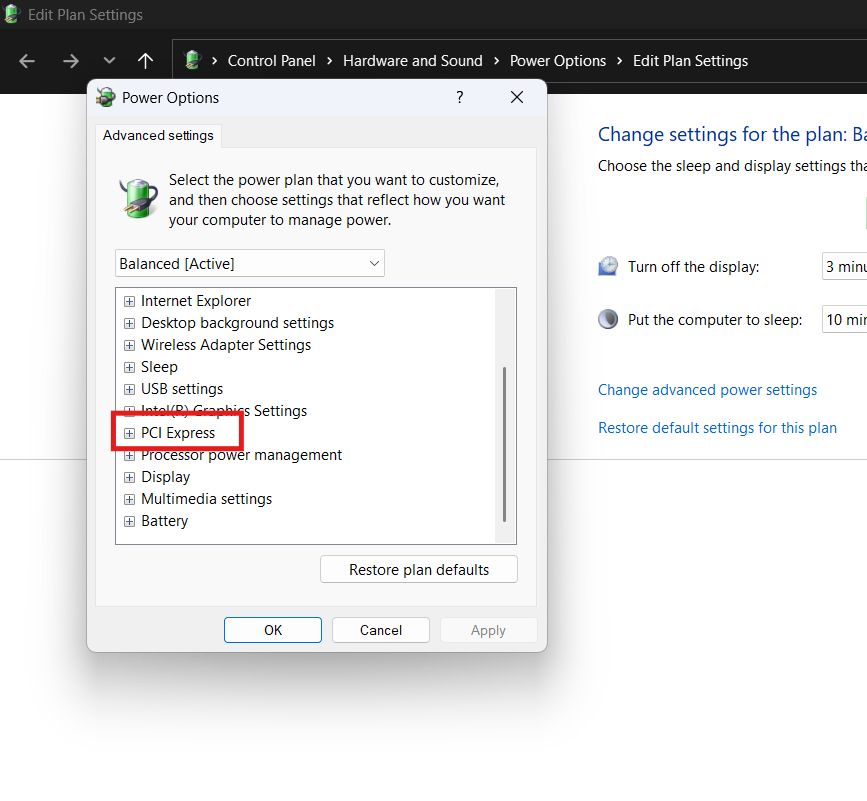The width and height of the screenshot is (867, 801).
Task: Select the Advanced settings tab
Action: 158,136
